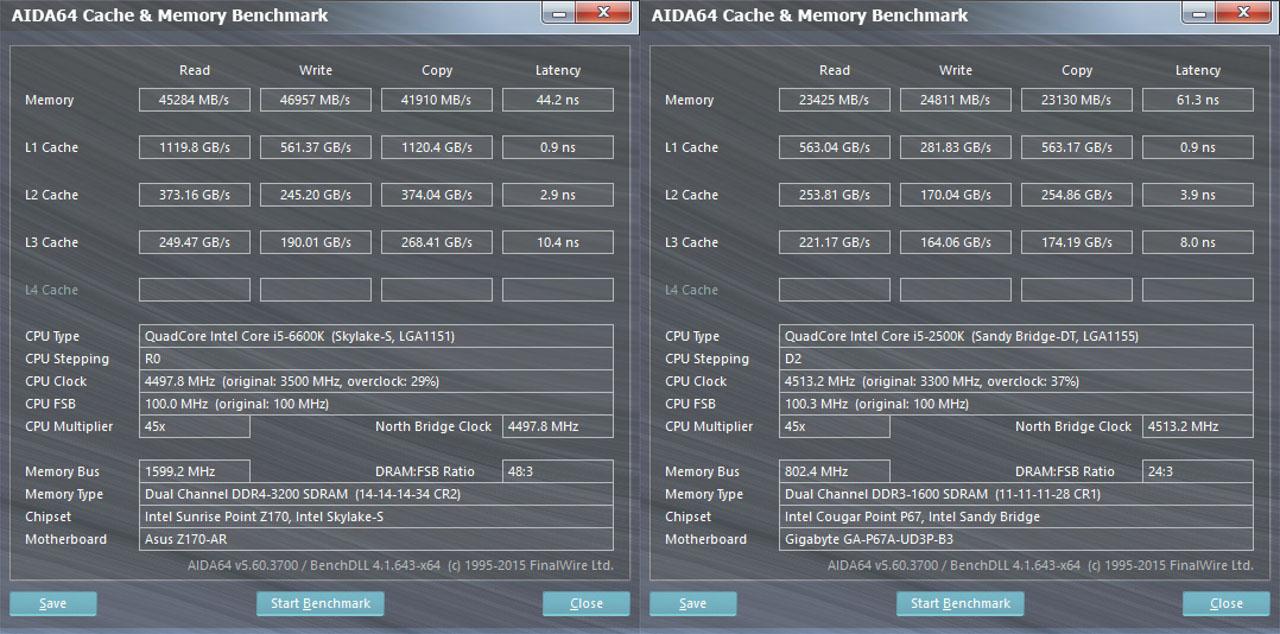Click Chipset field showing Sunrise Point Z170
1280x634 pixels.
[x=376, y=516]
